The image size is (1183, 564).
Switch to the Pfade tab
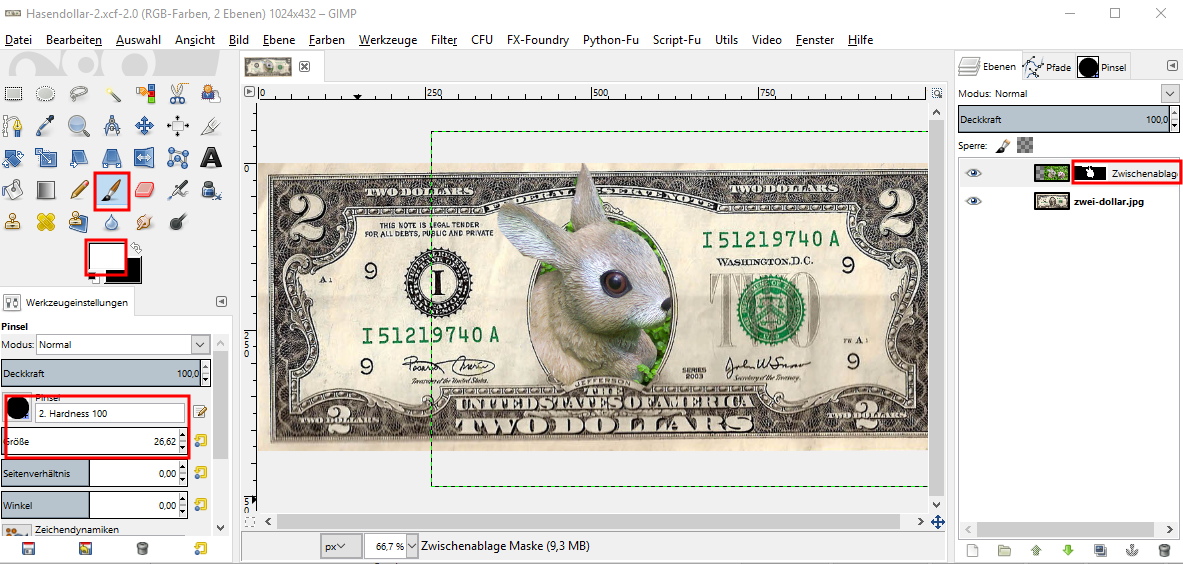coord(1046,67)
